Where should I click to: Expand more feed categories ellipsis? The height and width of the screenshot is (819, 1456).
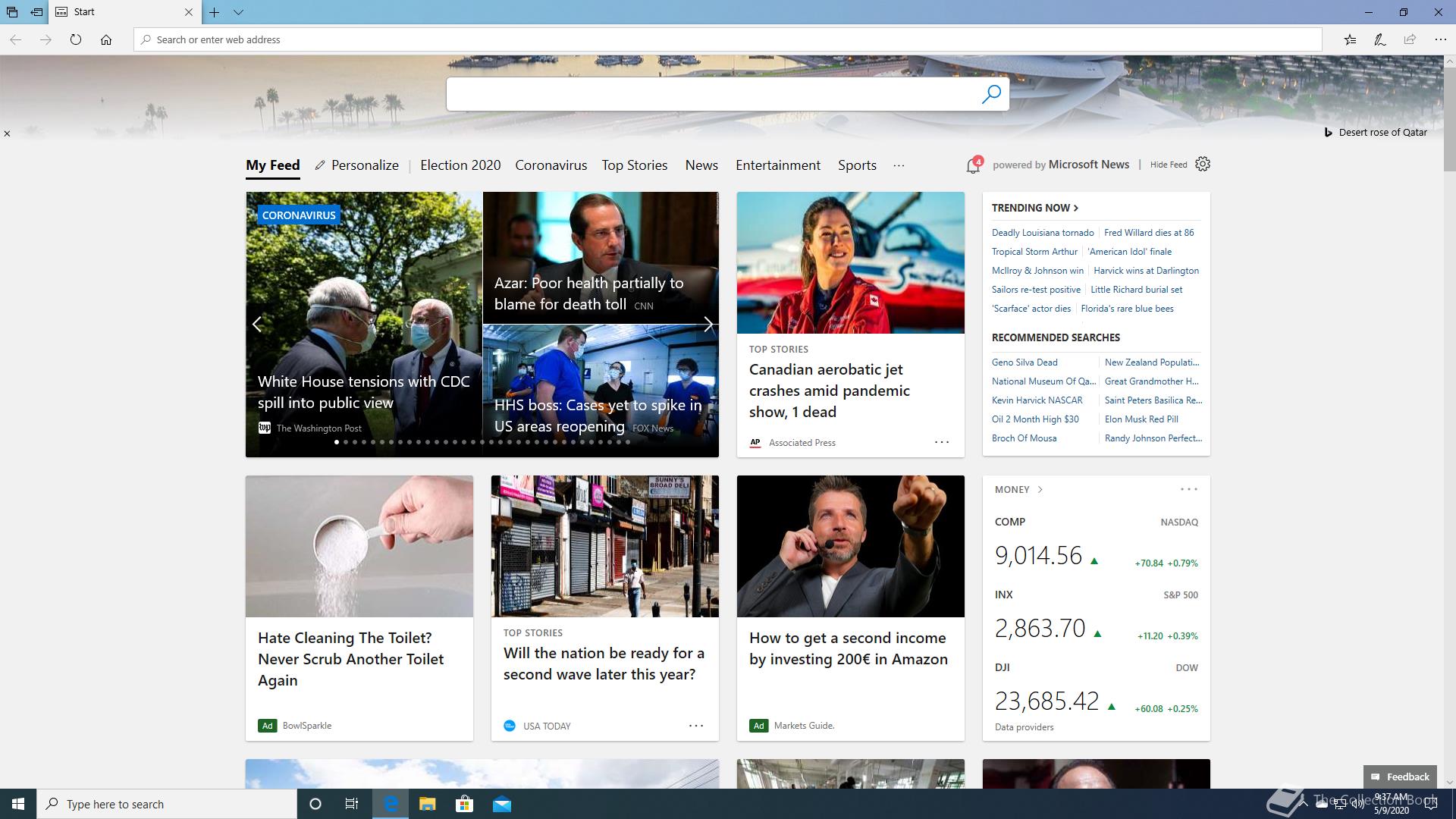click(899, 165)
